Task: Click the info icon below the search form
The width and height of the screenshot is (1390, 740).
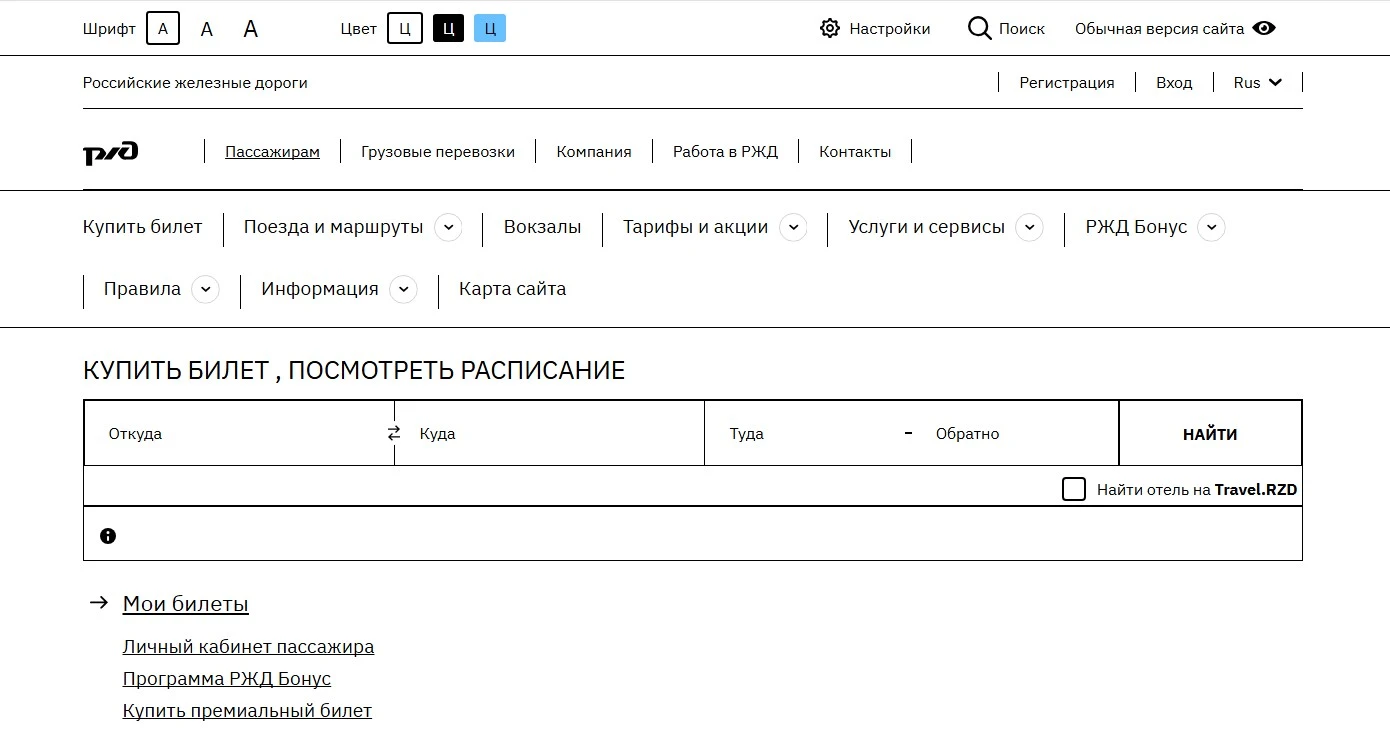Action: [108, 535]
